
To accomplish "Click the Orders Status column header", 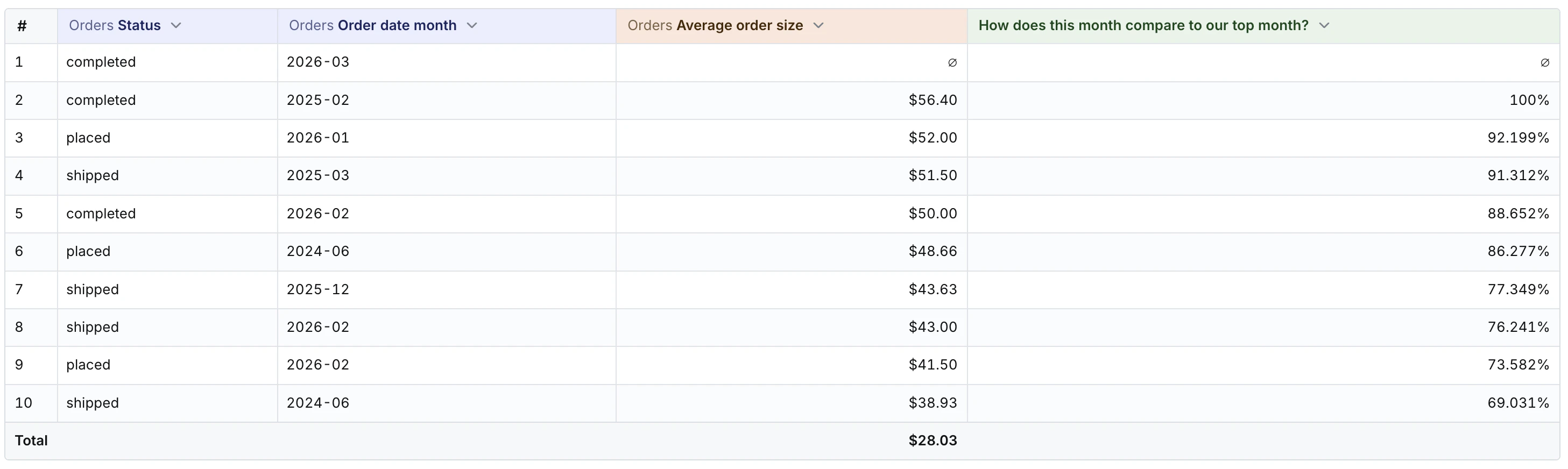I will coord(167,26).
